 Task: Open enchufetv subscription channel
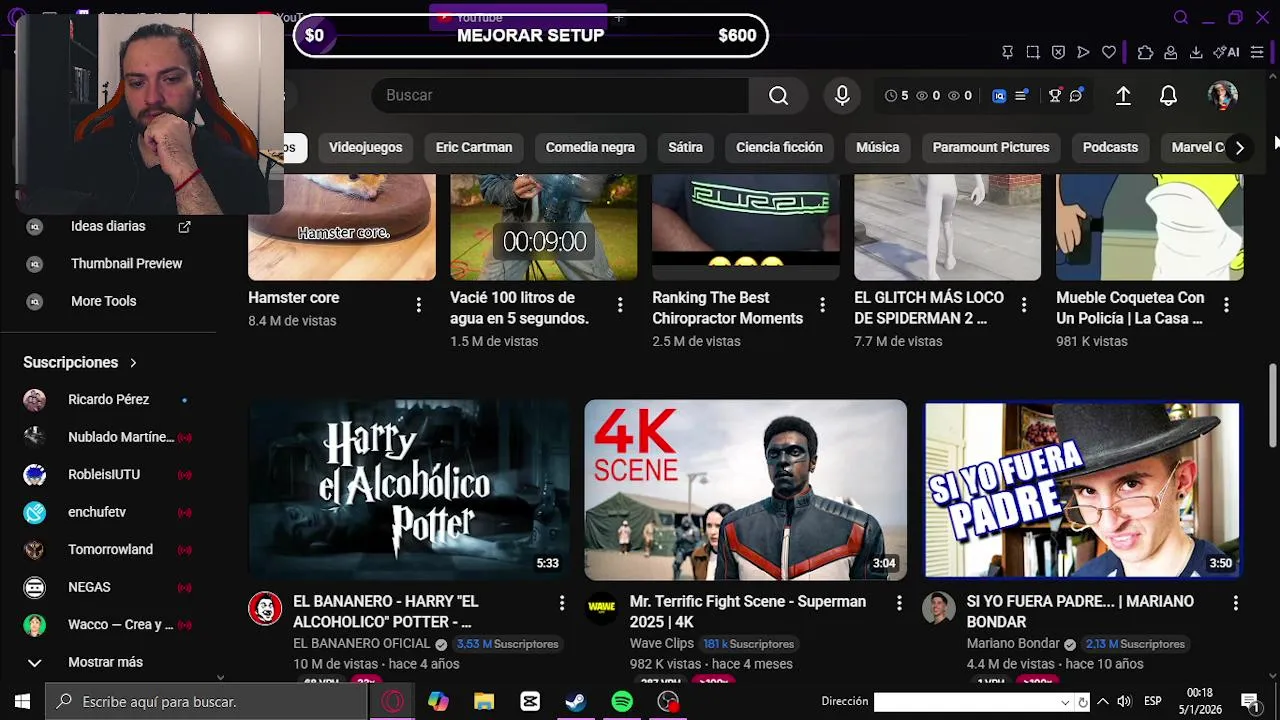click(97, 512)
